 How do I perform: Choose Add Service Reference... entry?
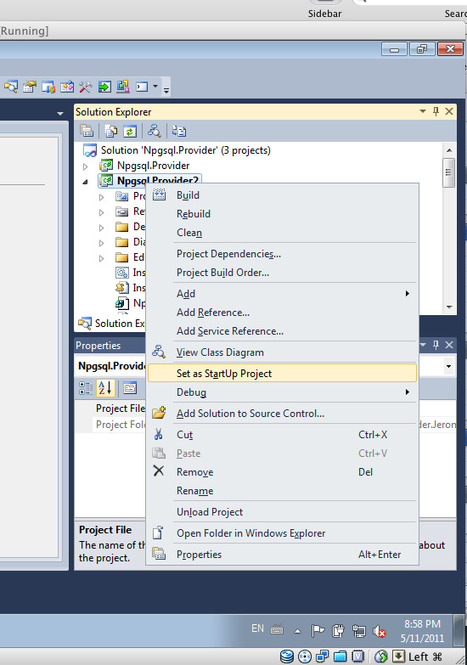(x=282, y=331)
